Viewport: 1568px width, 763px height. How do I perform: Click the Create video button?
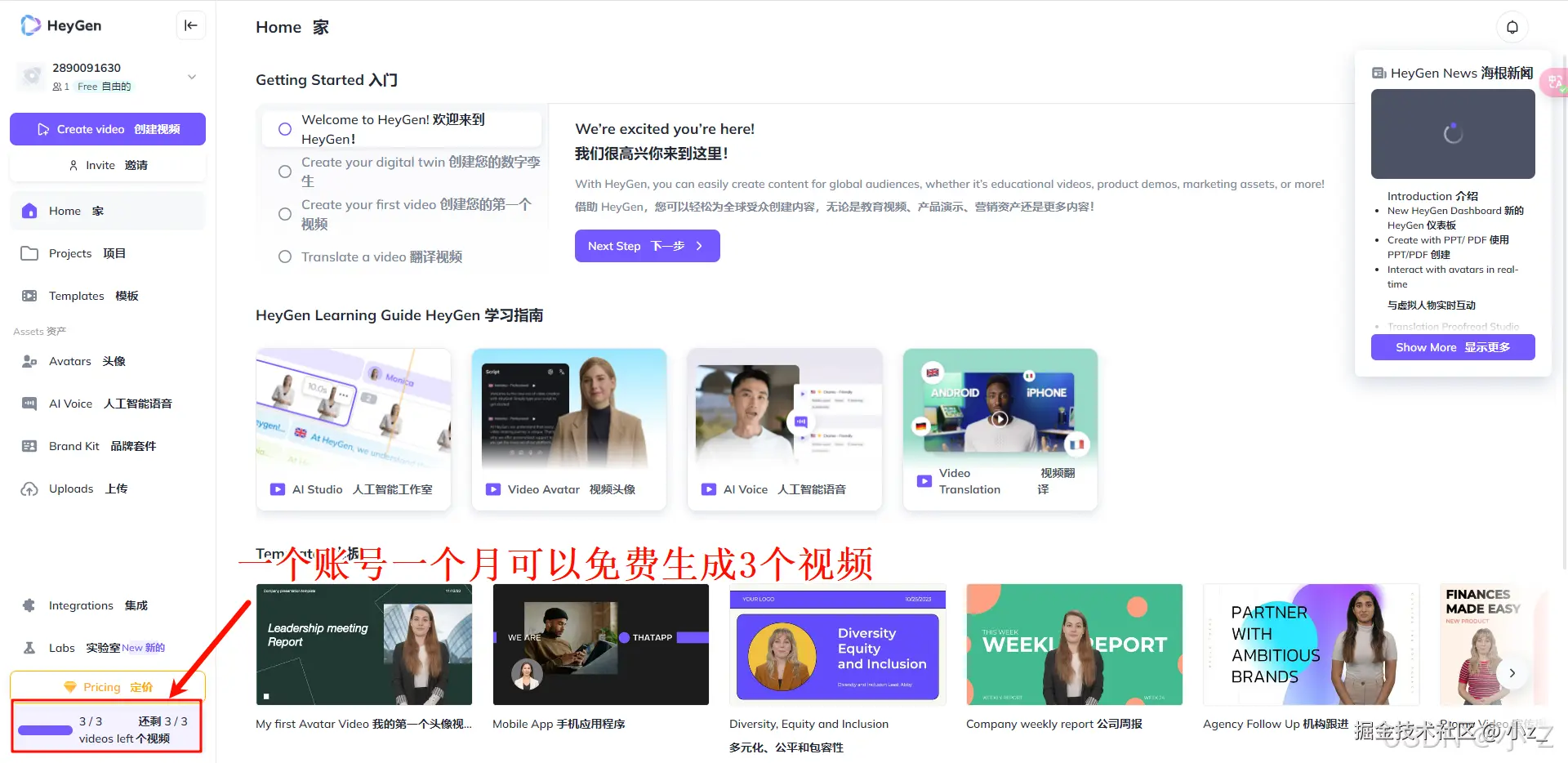pyautogui.click(x=107, y=128)
